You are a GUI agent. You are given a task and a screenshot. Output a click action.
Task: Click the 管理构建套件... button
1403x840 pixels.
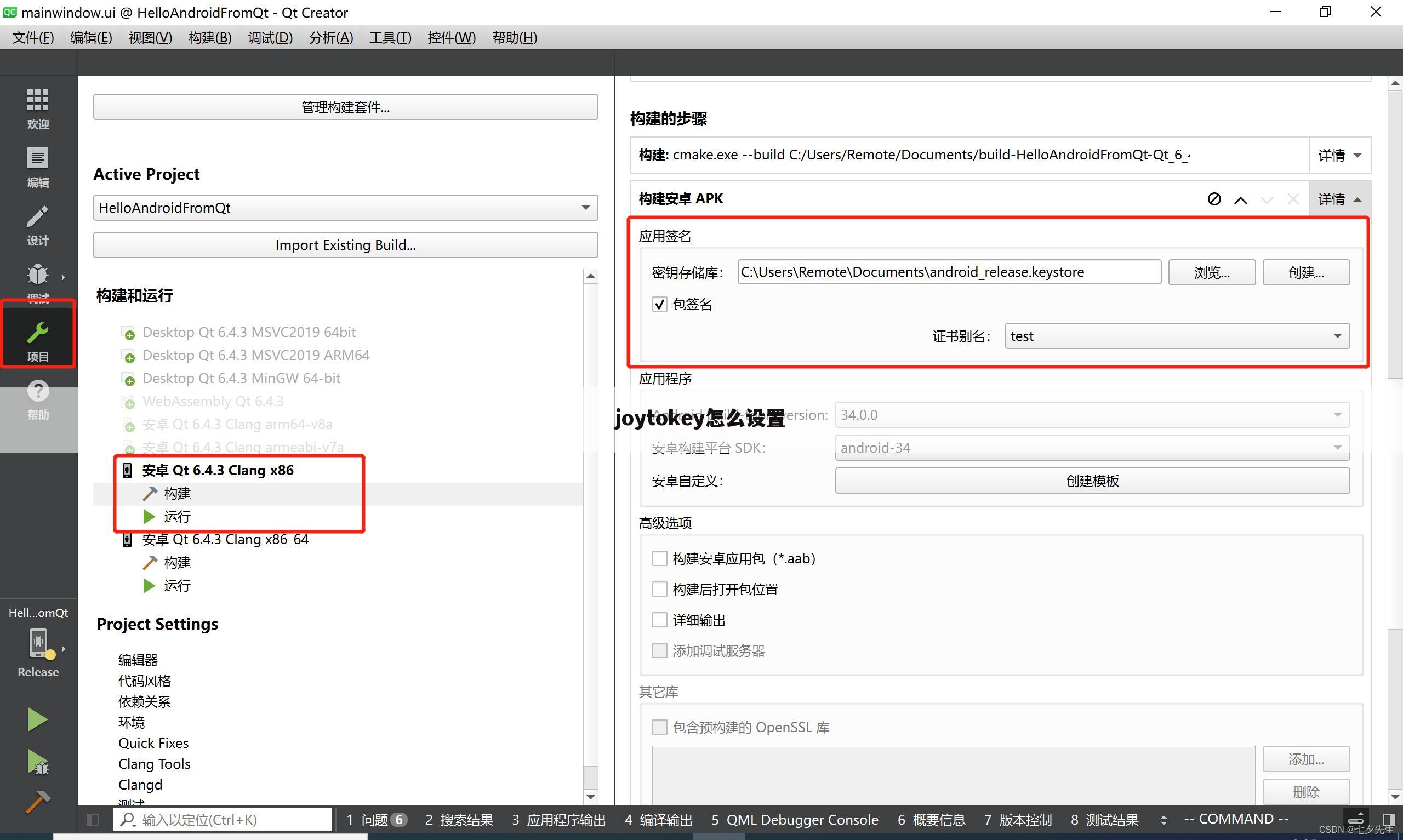click(x=345, y=107)
